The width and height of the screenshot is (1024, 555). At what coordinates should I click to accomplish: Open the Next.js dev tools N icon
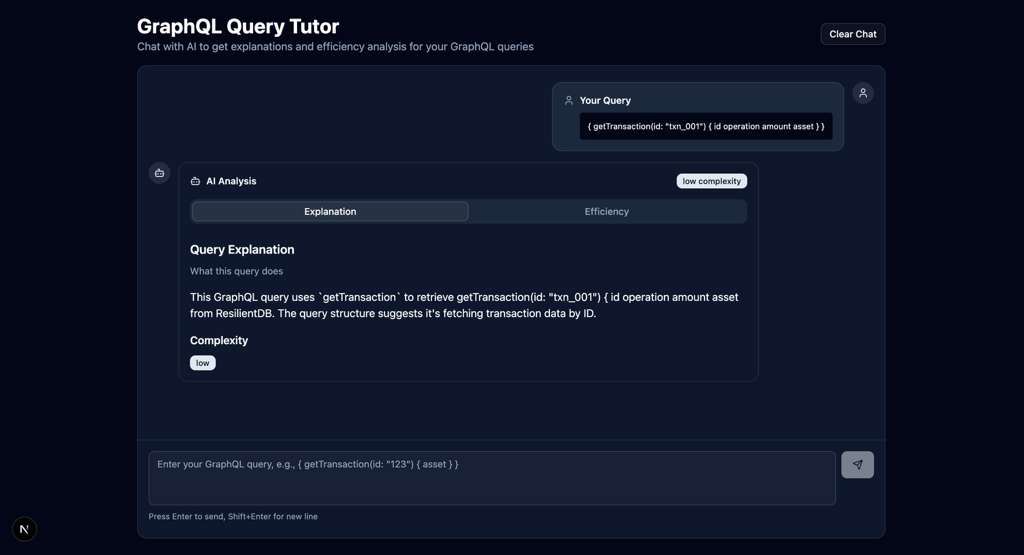coord(24,529)
